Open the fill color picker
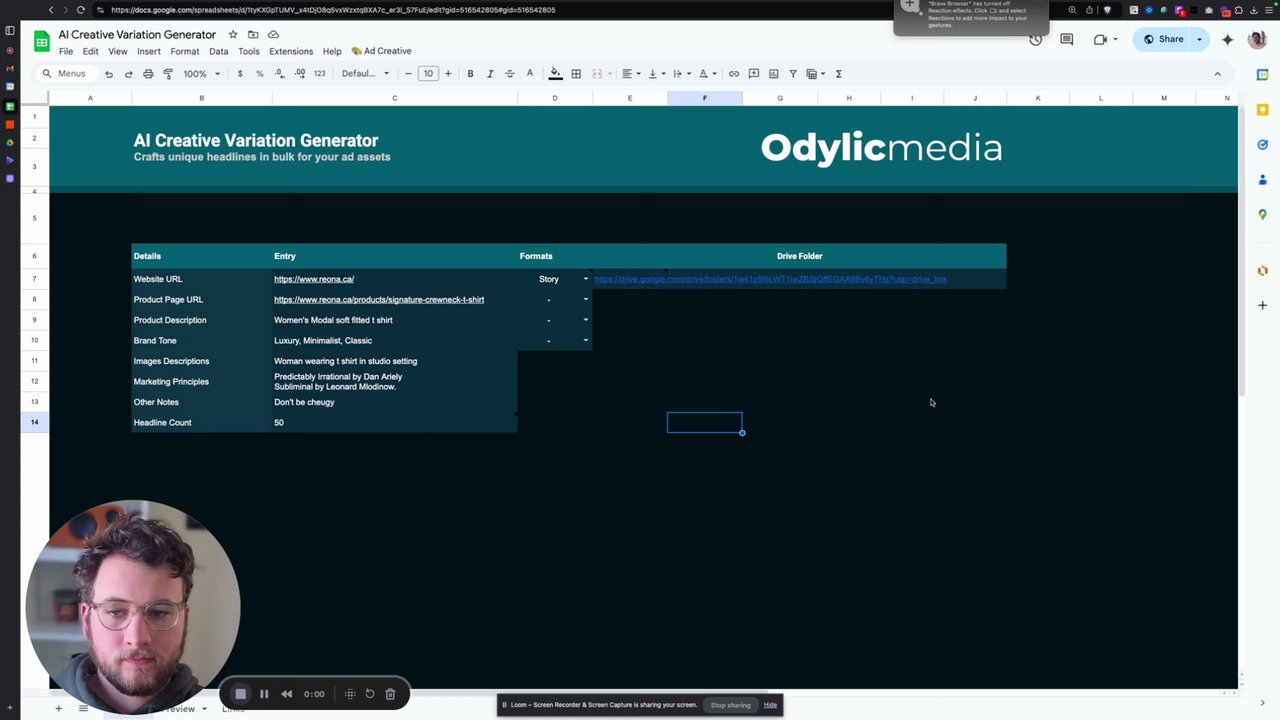This screenshot has width=1280, height=720. point(556,74)
